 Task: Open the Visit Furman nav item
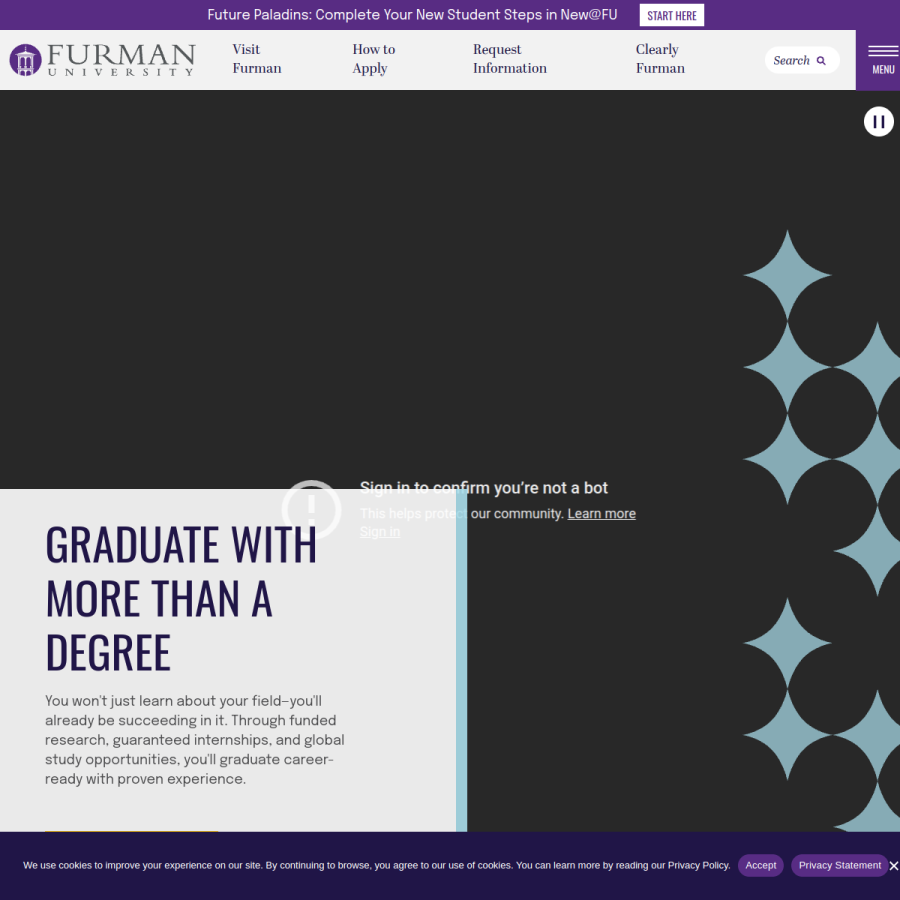click(257, 59)
